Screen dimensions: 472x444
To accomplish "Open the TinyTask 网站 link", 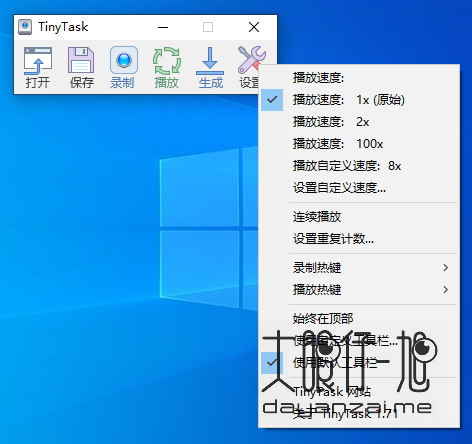I will tap(359, 392).
